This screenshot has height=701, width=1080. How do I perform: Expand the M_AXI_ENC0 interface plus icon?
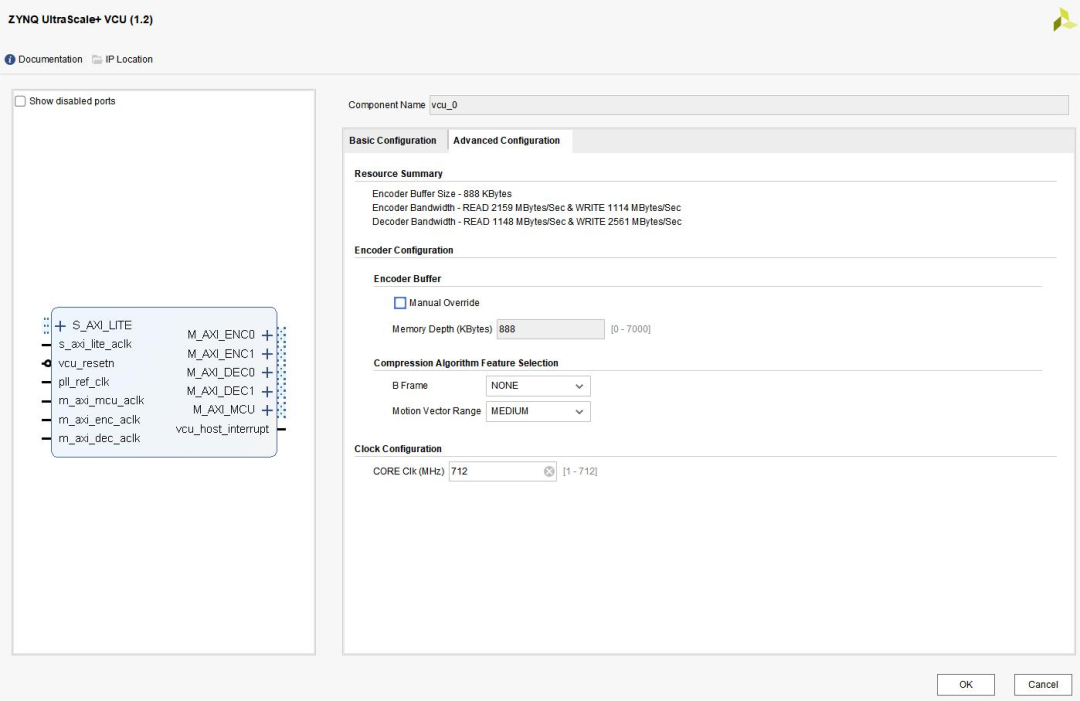pos(267,335)
